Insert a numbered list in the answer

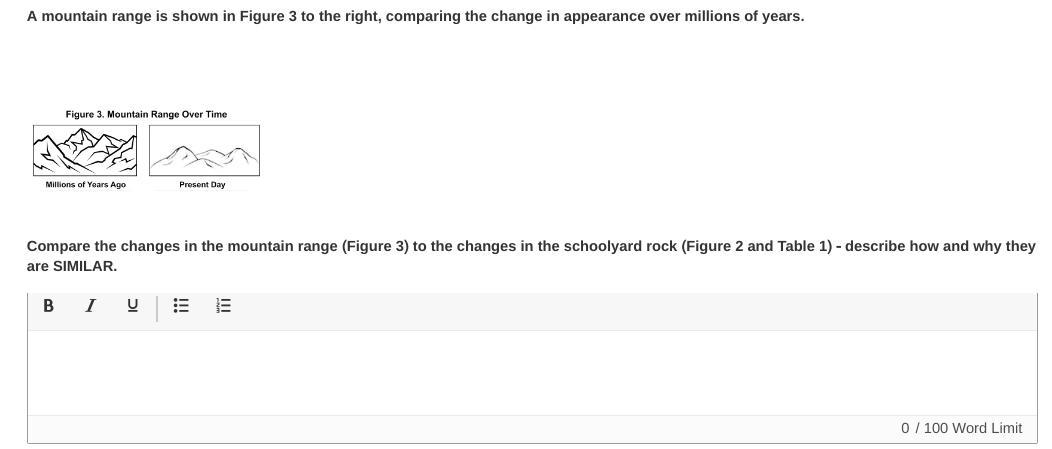click(x=224, y=306)
